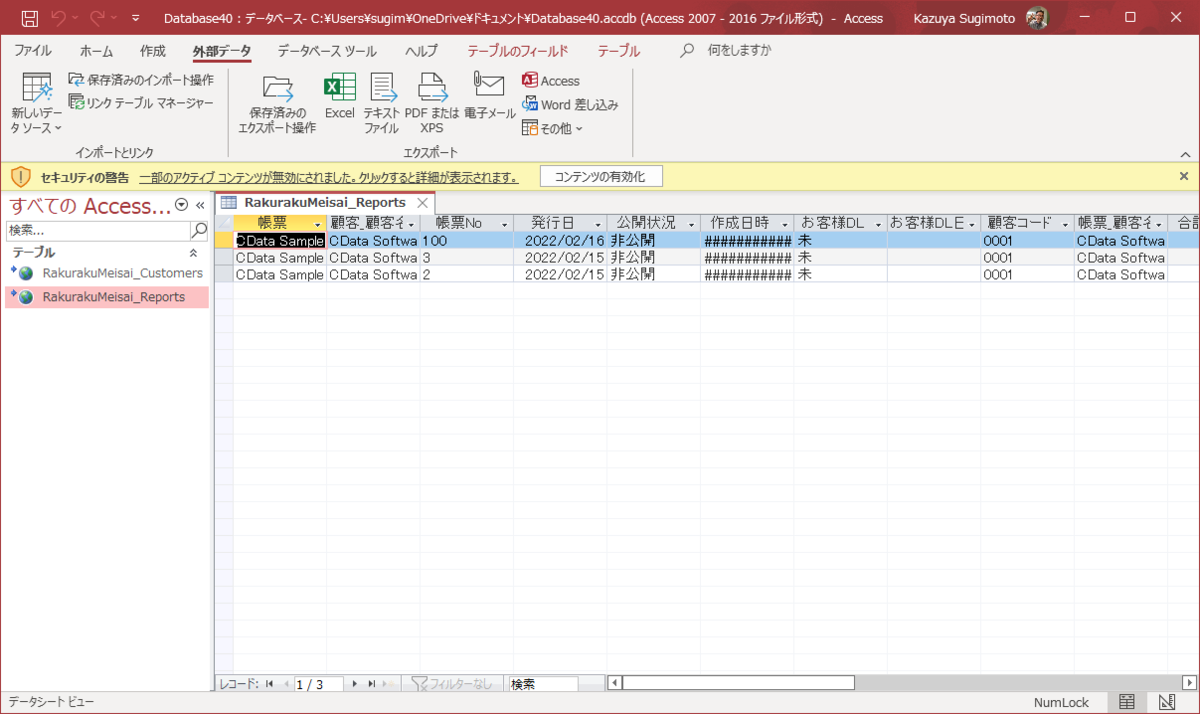Screen dimensions: 1200x714
Task: Go to last record button
Action: (372, 684)
